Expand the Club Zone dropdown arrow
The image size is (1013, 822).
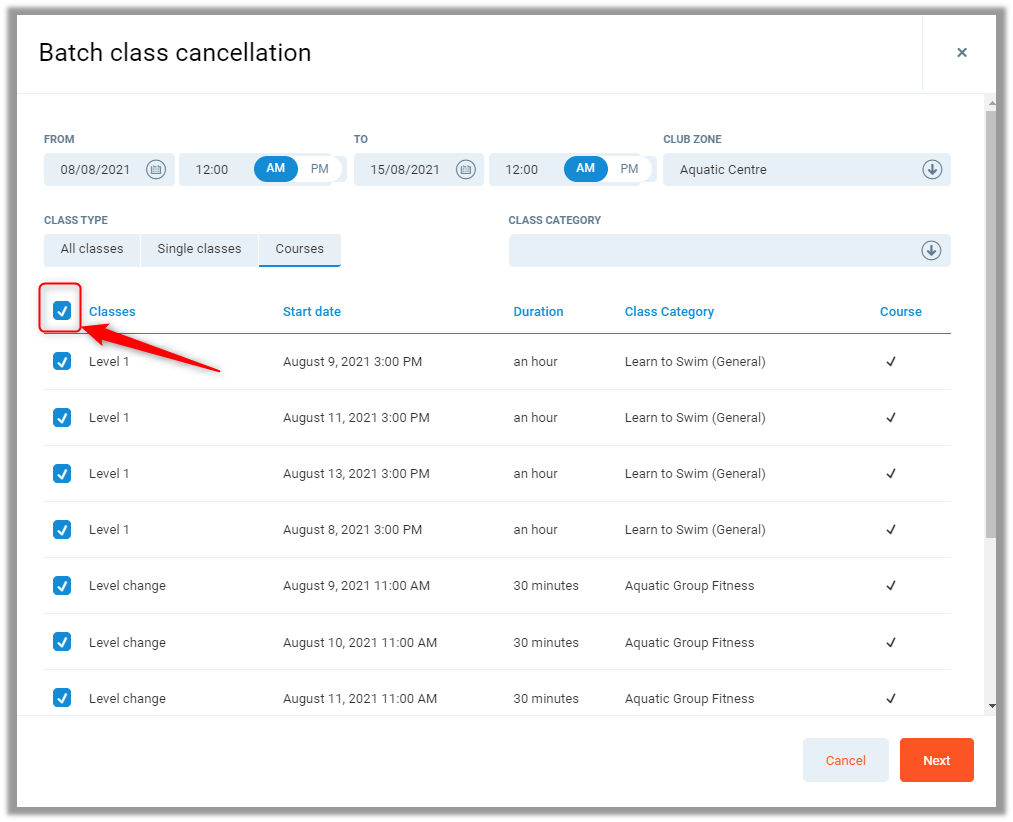[x=931, y=170]
